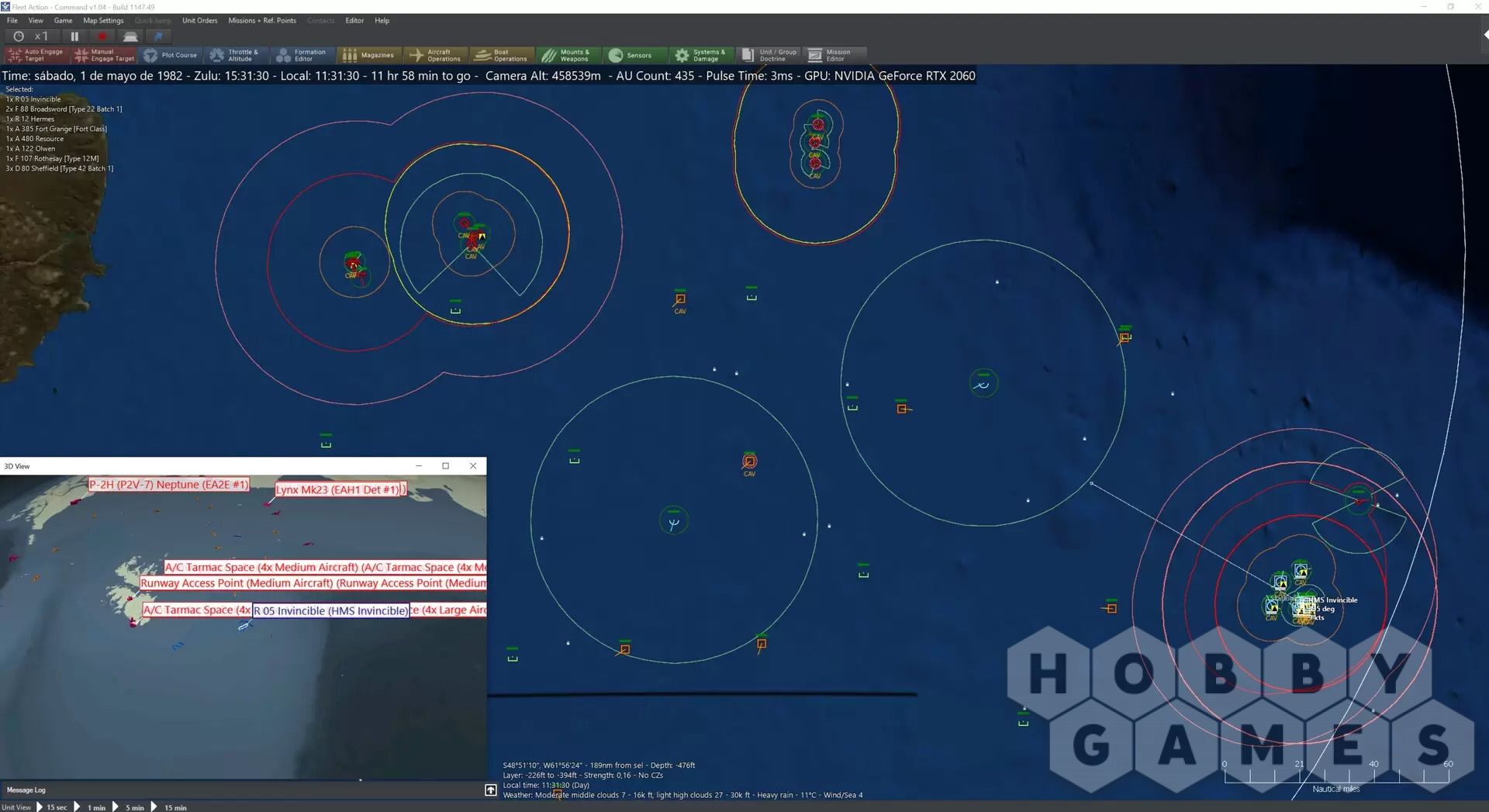Open the Sensors panel
Image resolution: width=1489 pixels, height=812 pixels.
pyautogui.click(x=635, y=55)
